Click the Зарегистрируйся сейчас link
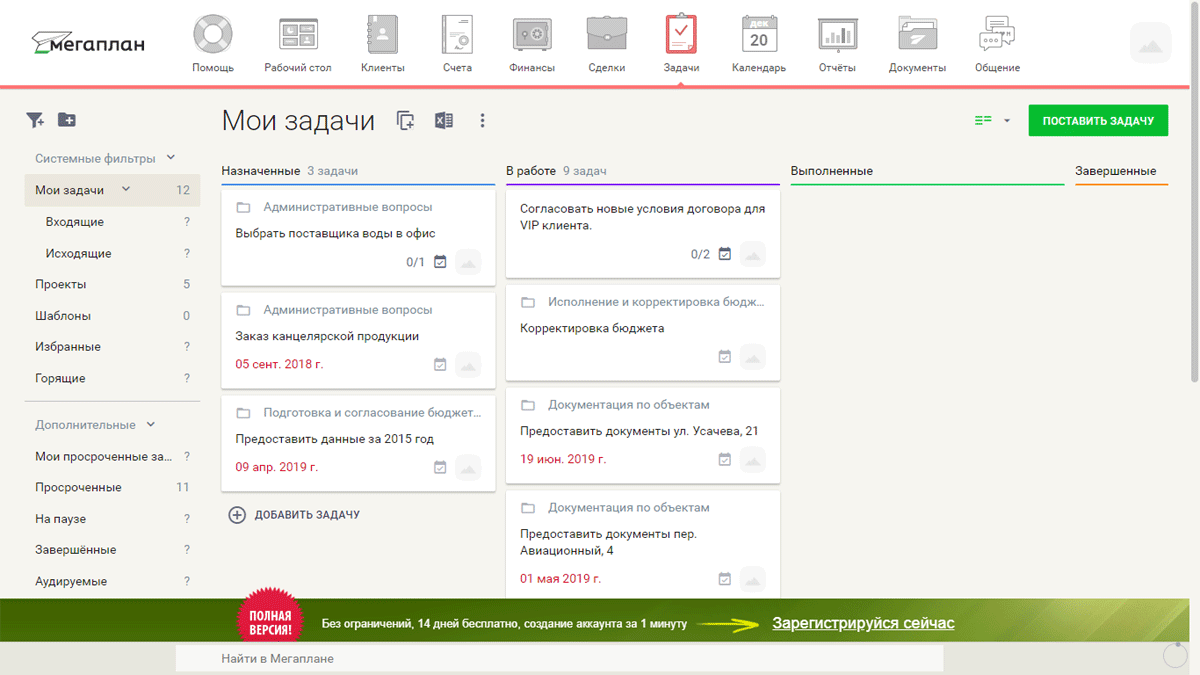 click(x=863, y=623)
